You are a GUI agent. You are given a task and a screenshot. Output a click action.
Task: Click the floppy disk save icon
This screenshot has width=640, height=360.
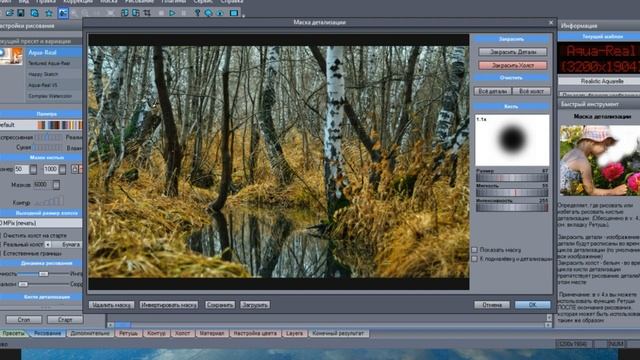pyautogui.click(x=20, y=13)
